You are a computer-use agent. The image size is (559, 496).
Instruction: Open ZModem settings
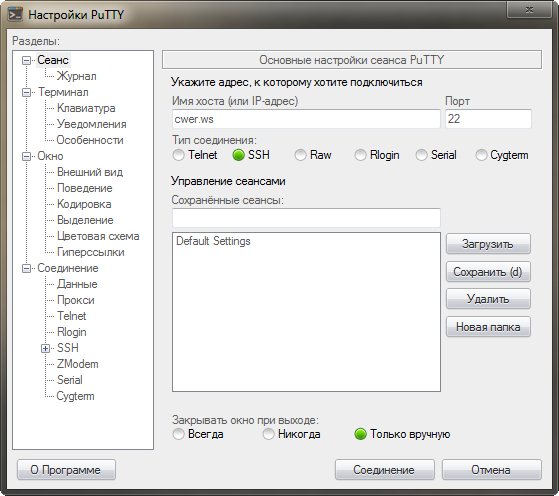point(77,364)
